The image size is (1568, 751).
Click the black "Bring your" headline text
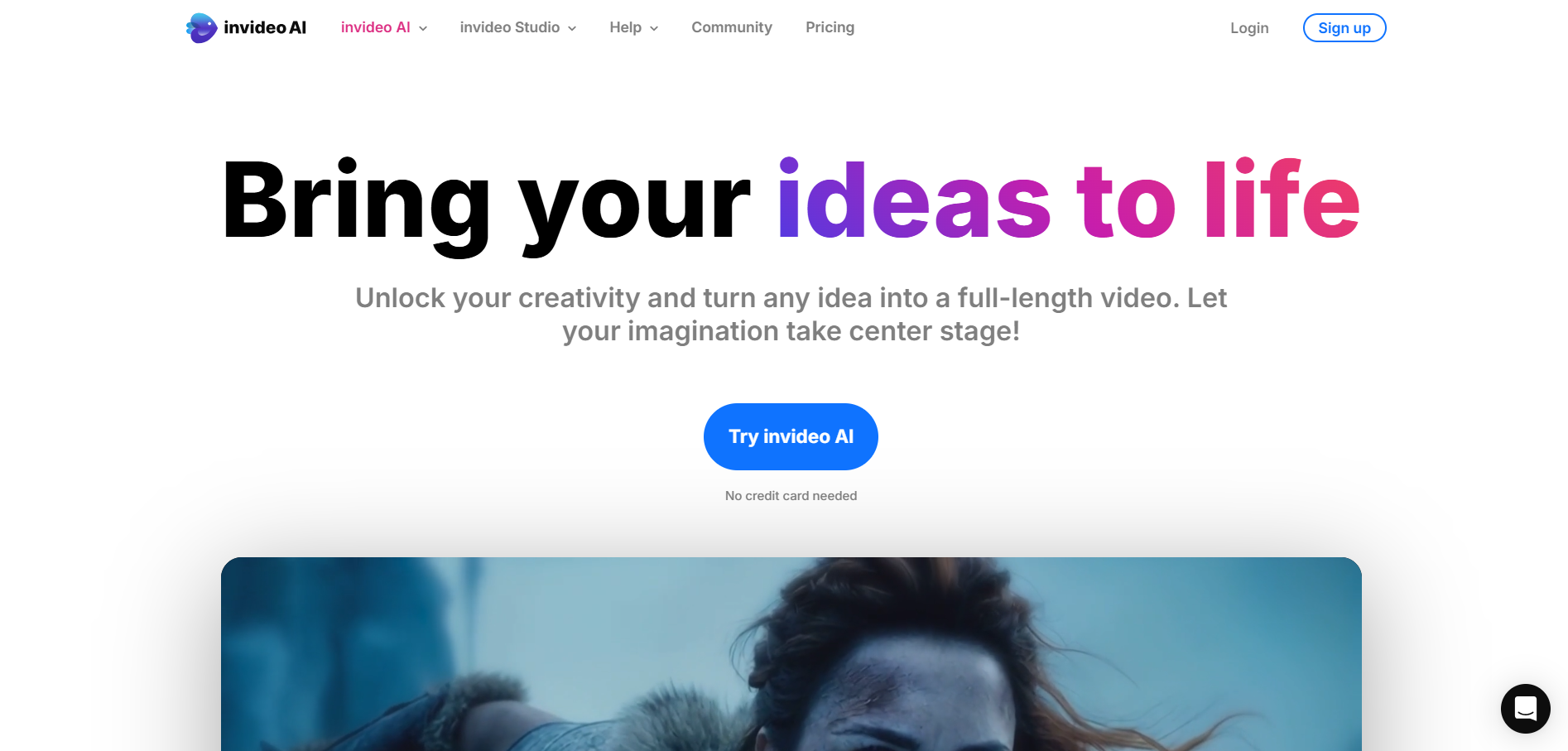487,204
